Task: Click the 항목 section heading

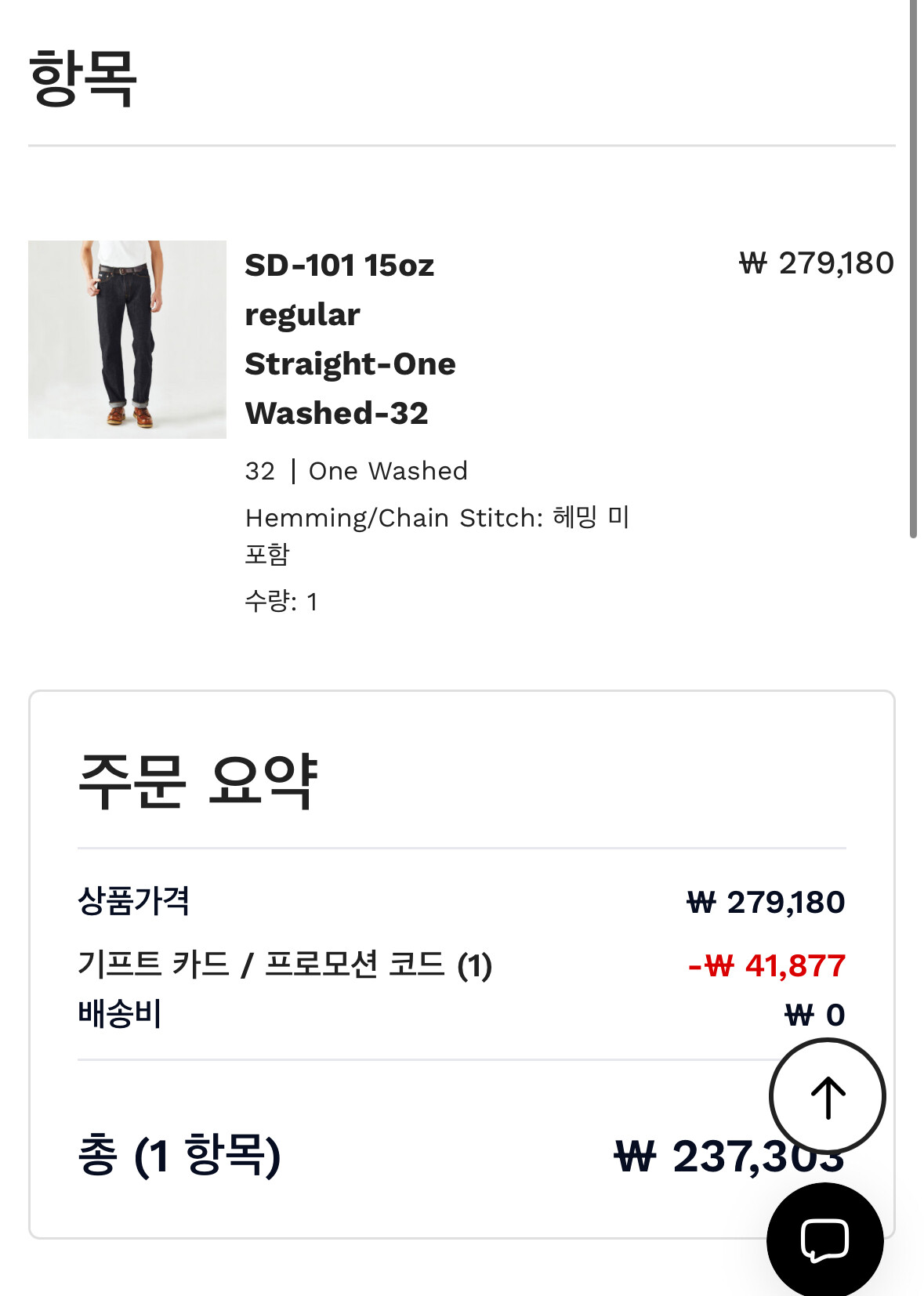Action: (x=83, y=78)
